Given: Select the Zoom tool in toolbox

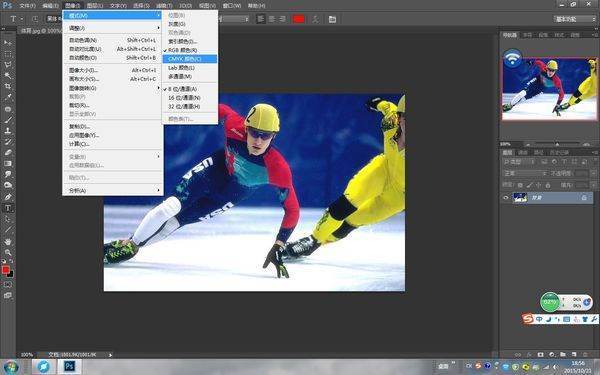Looking at the screenshot, I should tap(8, 252).
